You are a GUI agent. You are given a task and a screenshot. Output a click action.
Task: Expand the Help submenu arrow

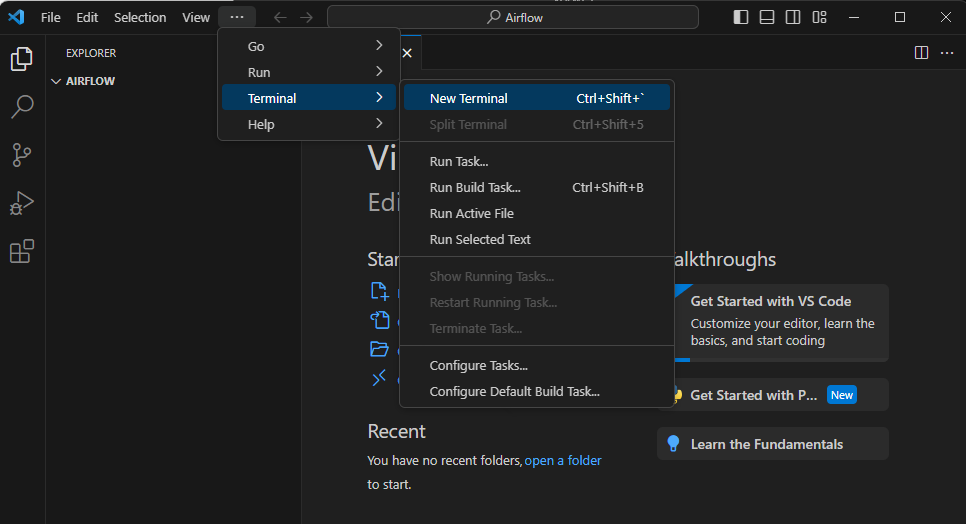(379, 124)
